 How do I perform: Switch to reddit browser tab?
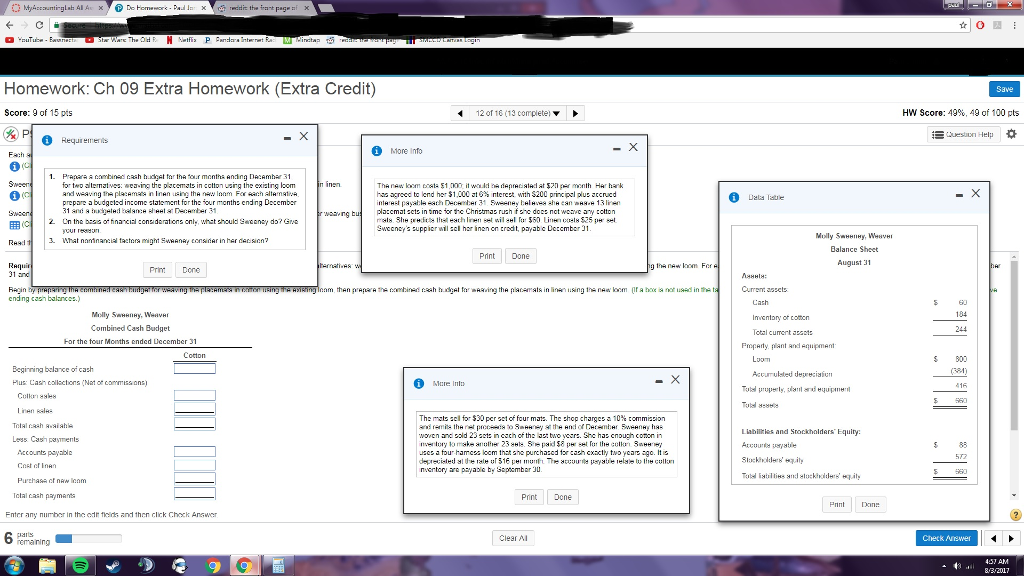(x=264, y=8)
